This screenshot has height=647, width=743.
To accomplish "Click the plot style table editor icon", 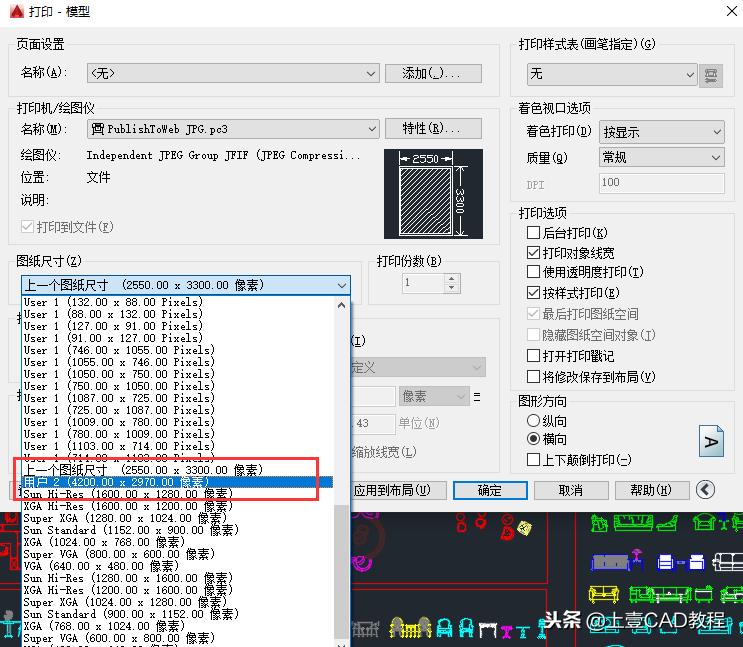I will 710,75.
